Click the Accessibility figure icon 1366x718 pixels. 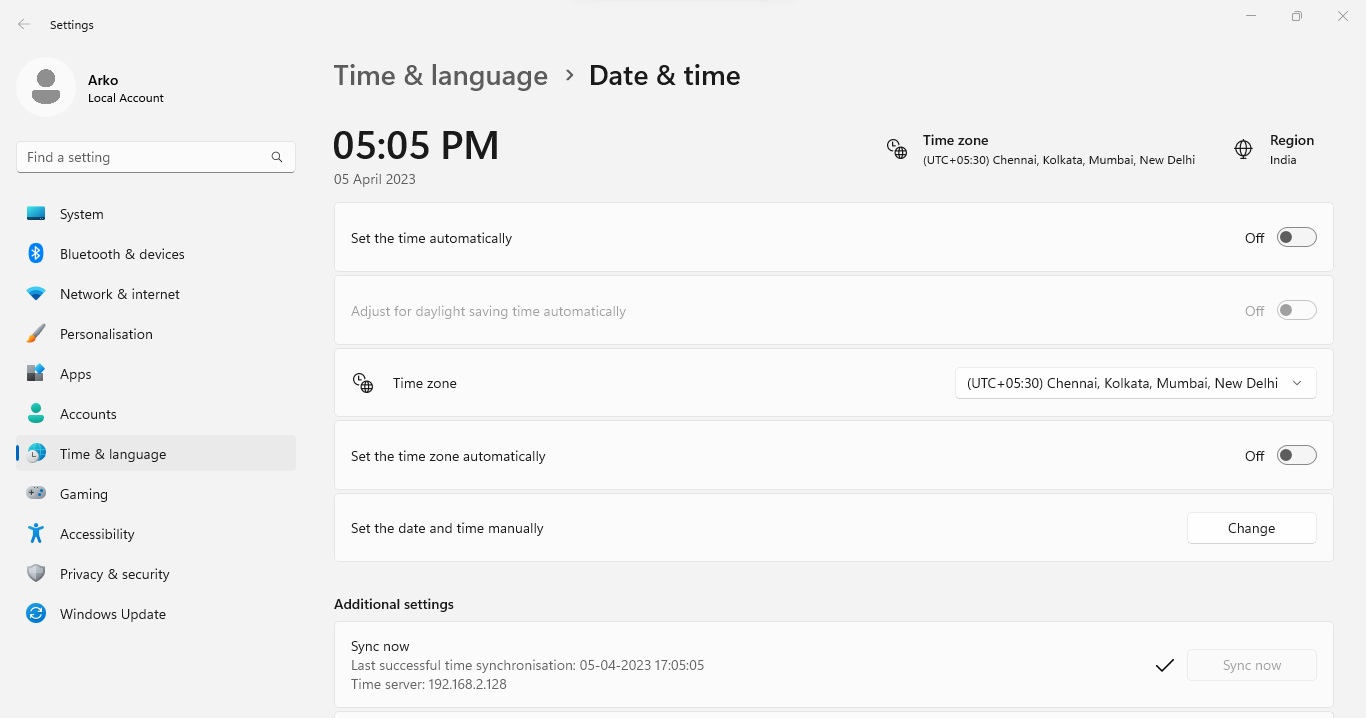[x=36, y=534]
